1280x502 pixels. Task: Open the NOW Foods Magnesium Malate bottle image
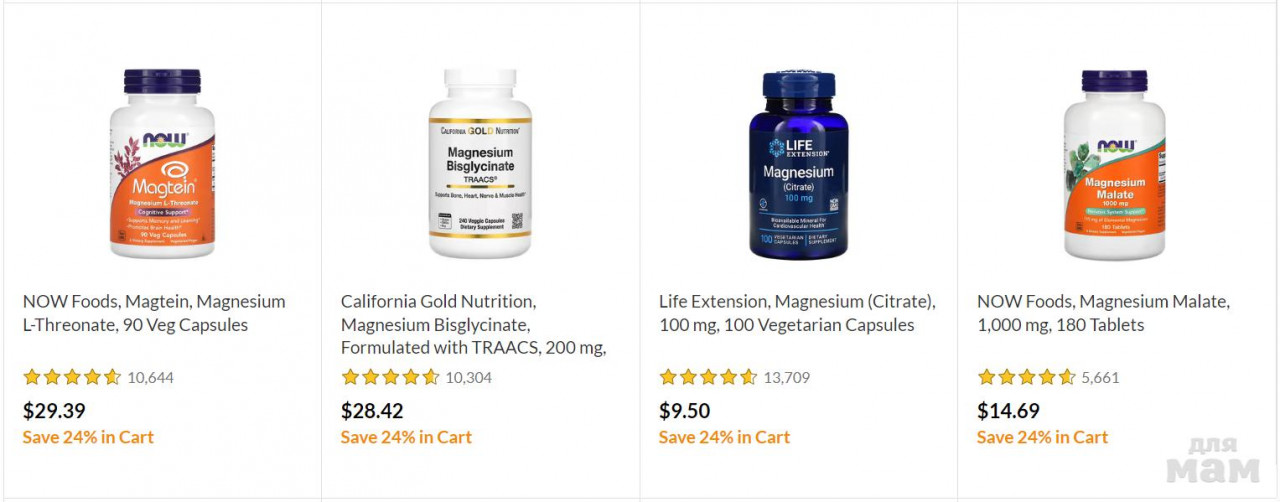coord(1114,165)
